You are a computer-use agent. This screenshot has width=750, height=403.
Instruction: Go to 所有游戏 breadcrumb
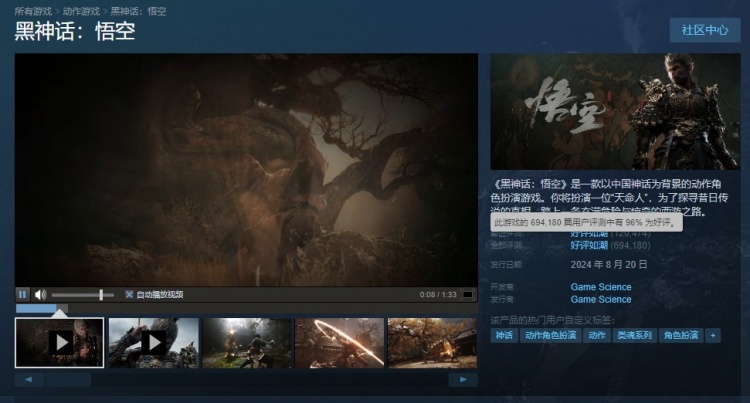point(33,11)
